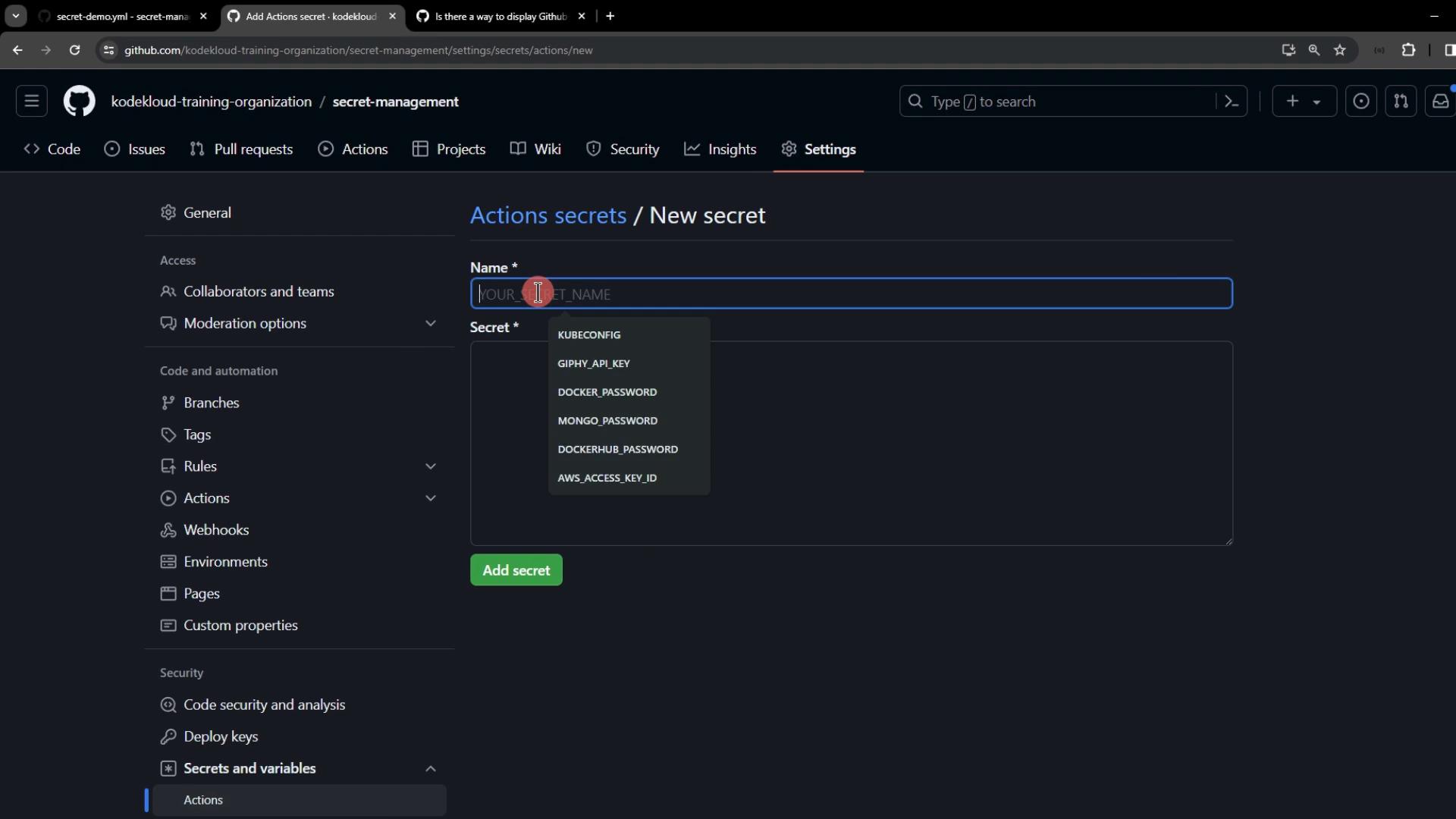Viewport: 1456px width, 819px height.
Task: Open the issues icon in header
Action: click(x=1361, y=102)
